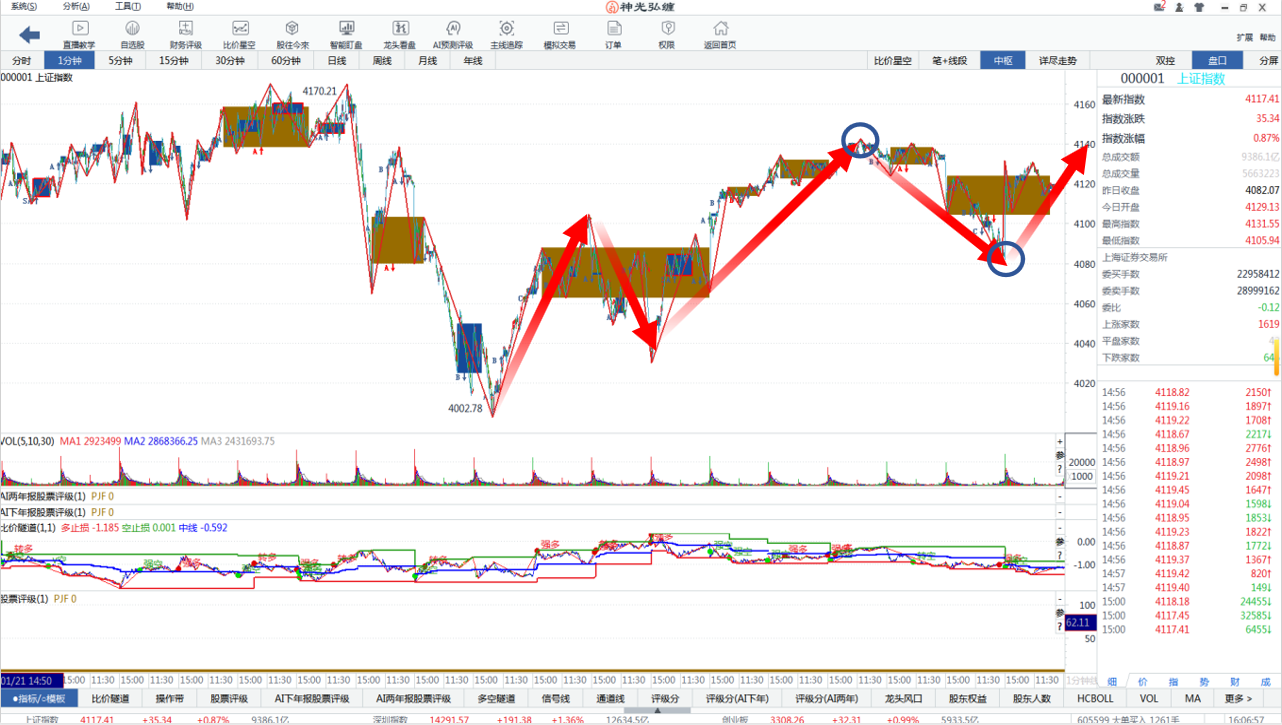
Task: Expand the 更多 indicators list
Action: (x=1238, y=698)
